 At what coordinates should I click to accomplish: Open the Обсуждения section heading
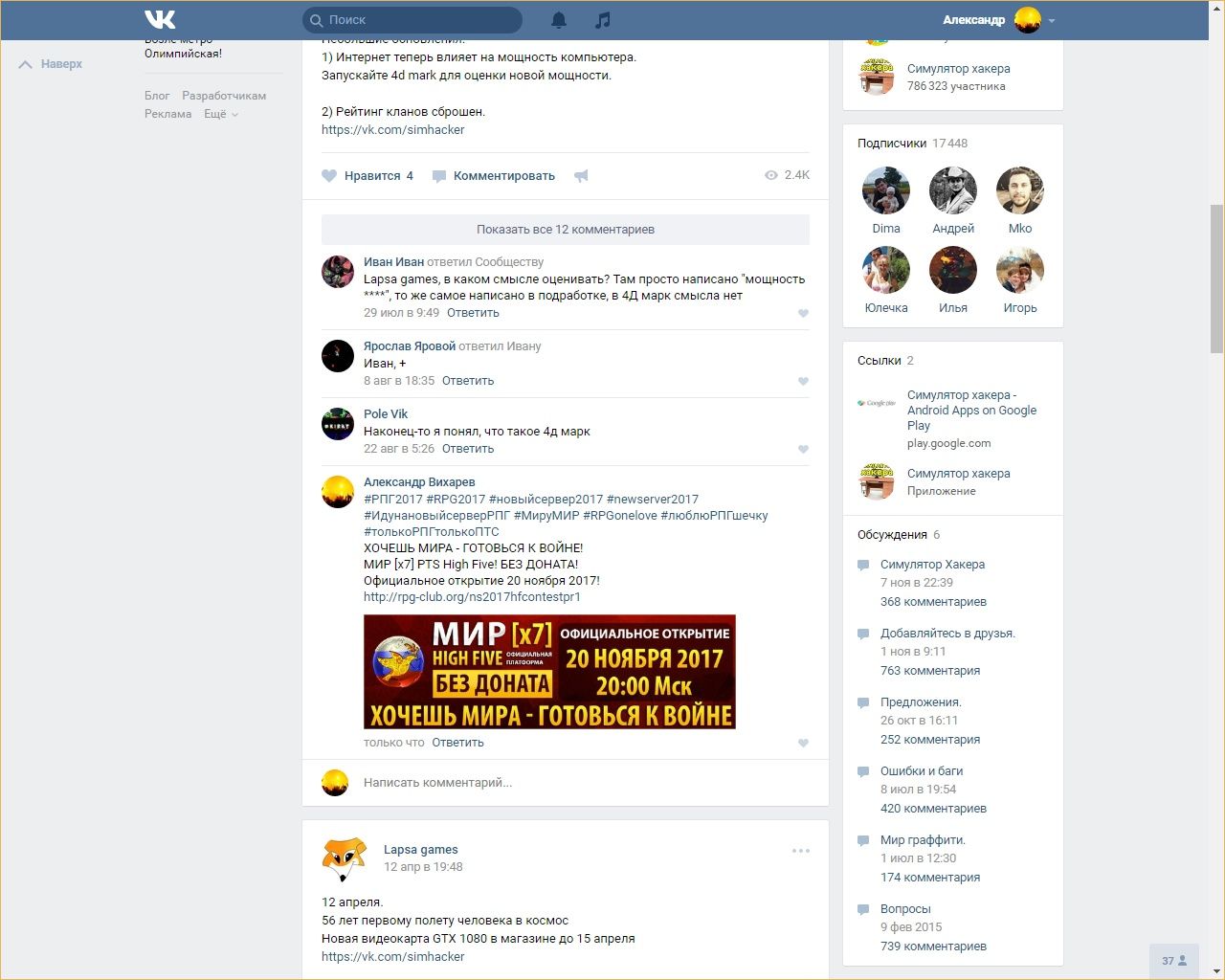pos(892,535)
